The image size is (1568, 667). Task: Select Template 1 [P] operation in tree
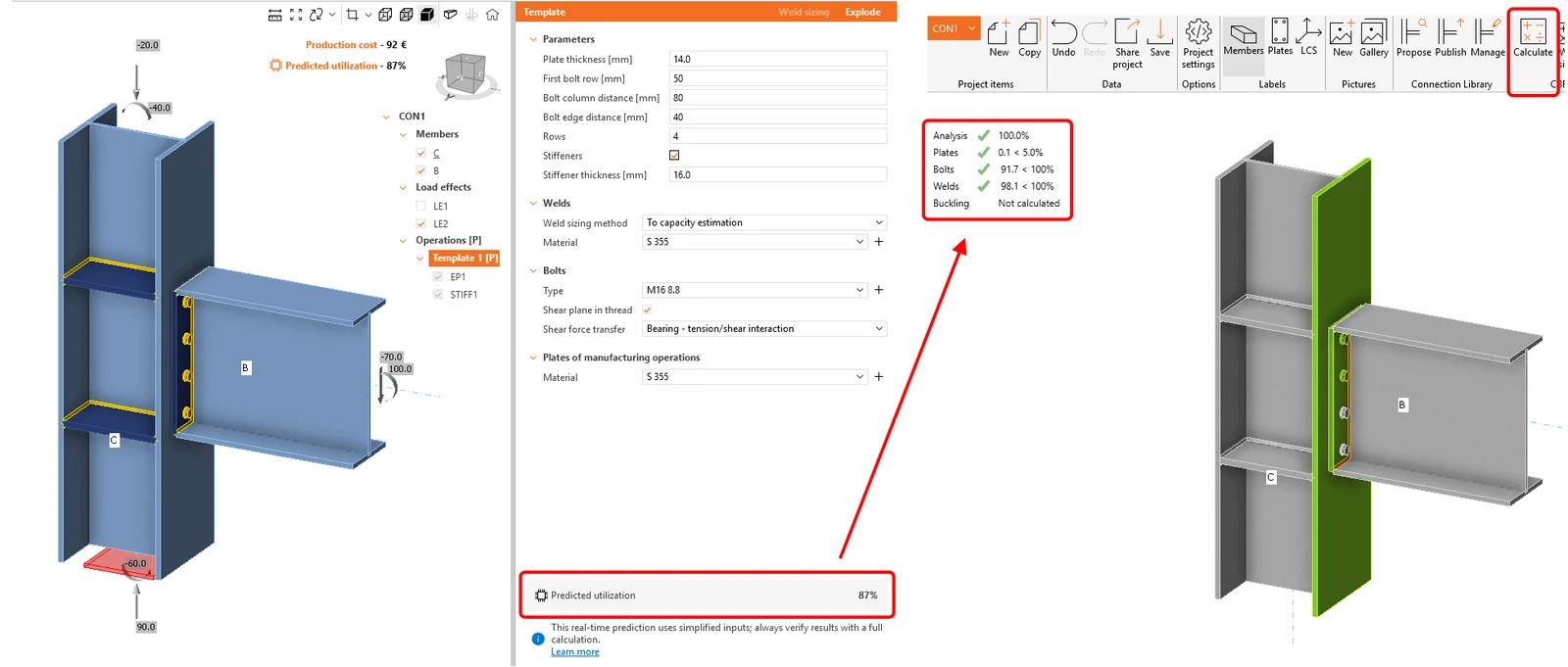(x=465, y=258)
